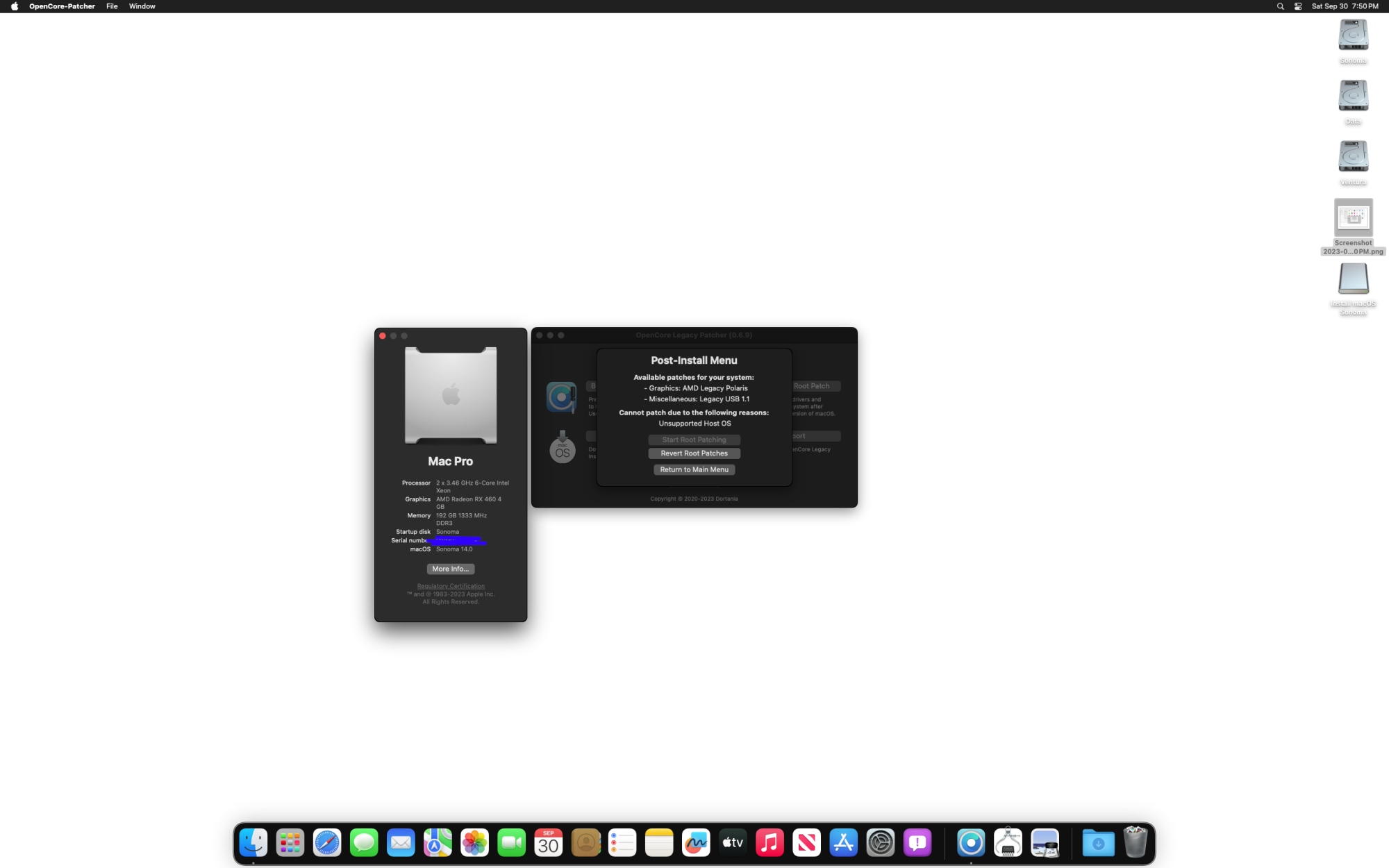Open System Information from the dock
Image resolution: width=1389 pixels, height=868 pixels.
tap(1007, 843)
